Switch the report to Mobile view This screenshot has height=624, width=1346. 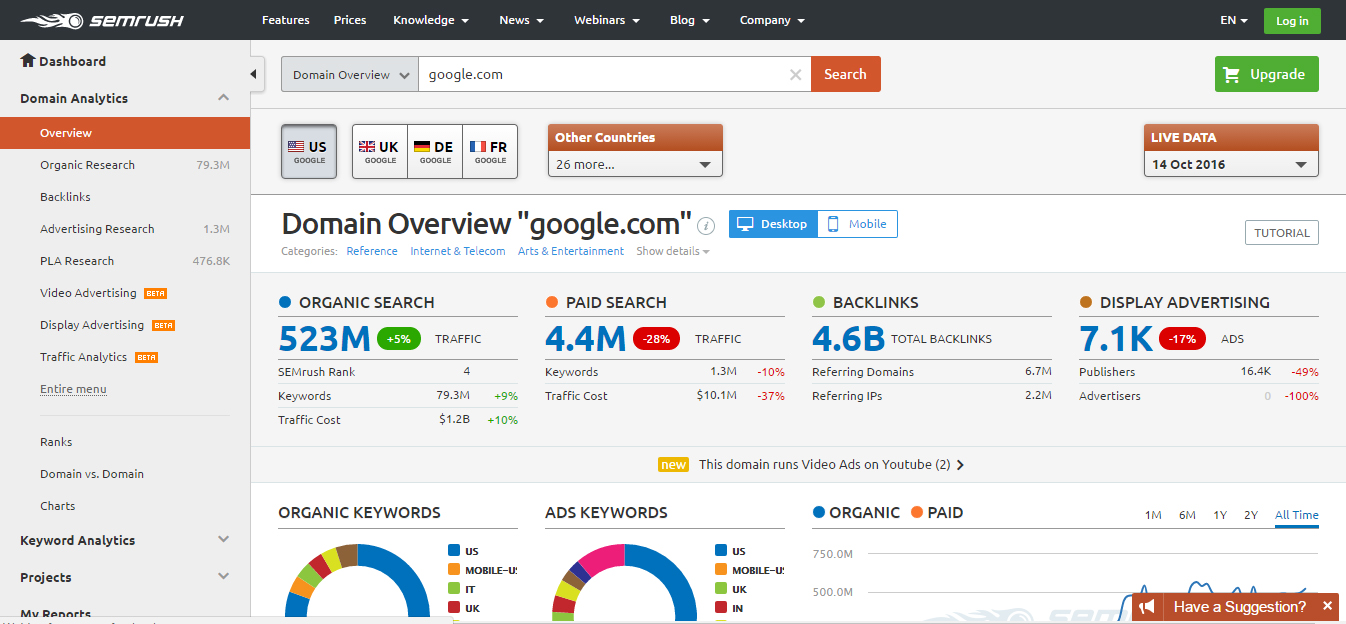[856, 224]
